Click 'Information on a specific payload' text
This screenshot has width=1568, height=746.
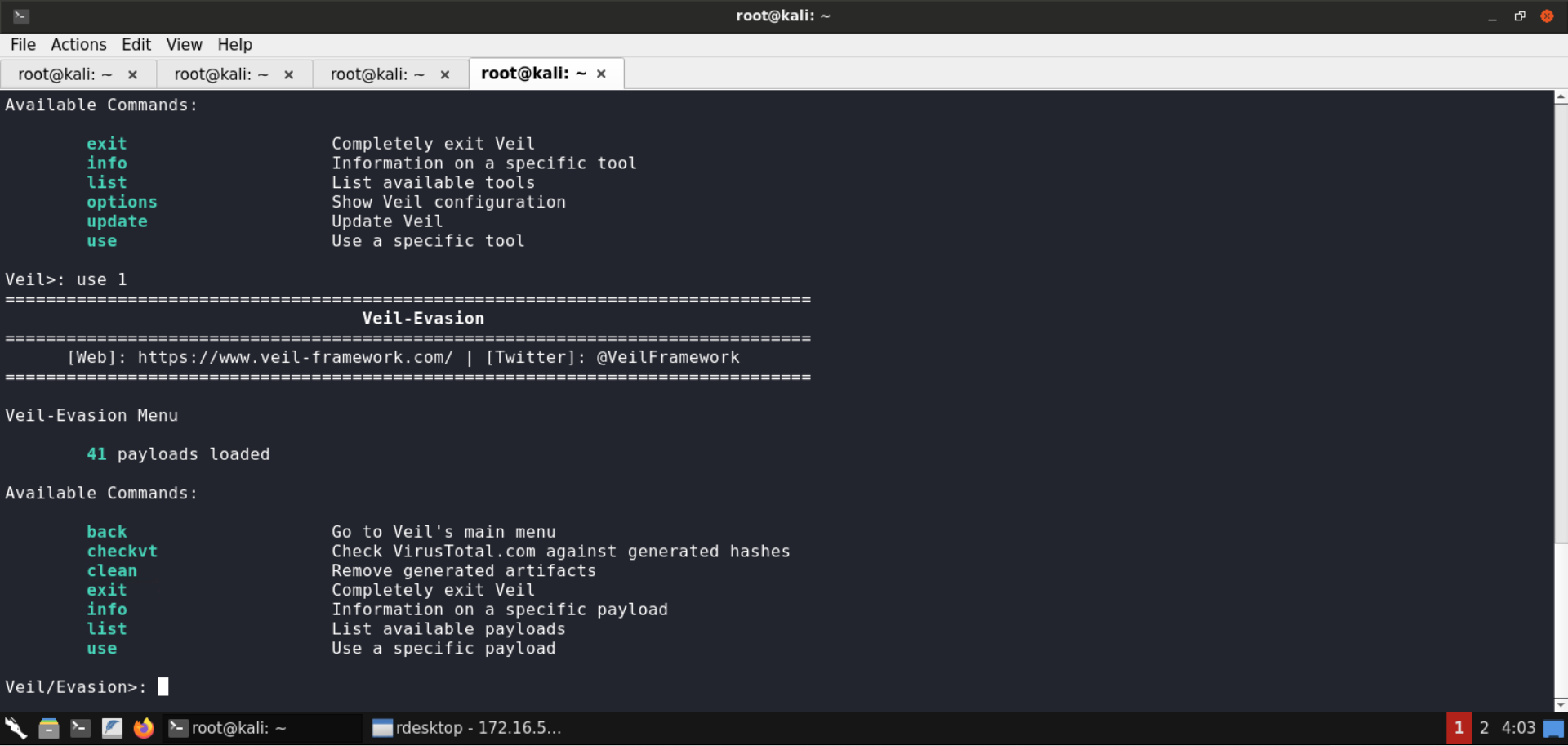pos(500,610)
